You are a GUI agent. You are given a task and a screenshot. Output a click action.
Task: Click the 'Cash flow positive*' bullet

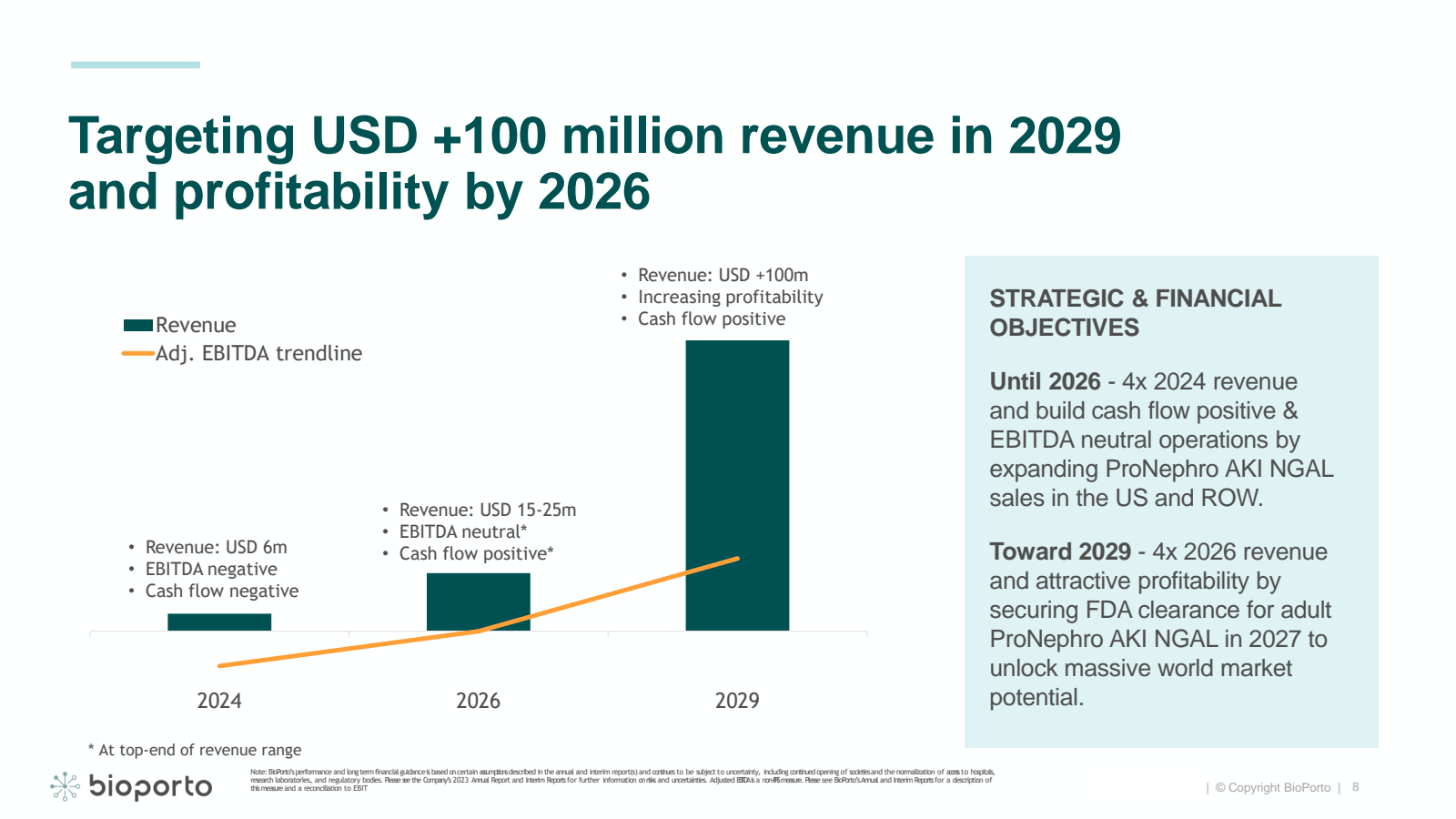click(x=477, y=553)
